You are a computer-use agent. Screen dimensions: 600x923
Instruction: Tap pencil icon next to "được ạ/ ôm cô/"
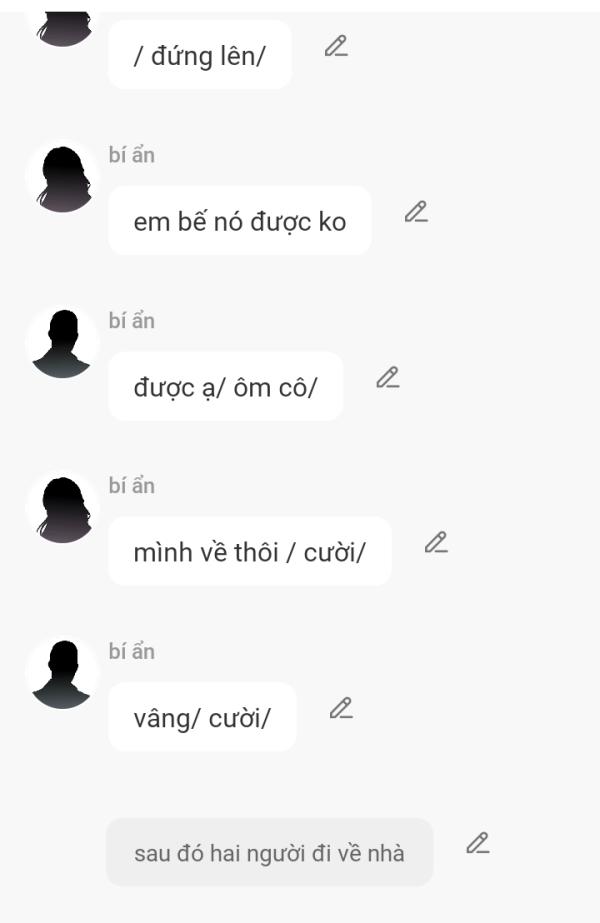(x=388, y=377)
